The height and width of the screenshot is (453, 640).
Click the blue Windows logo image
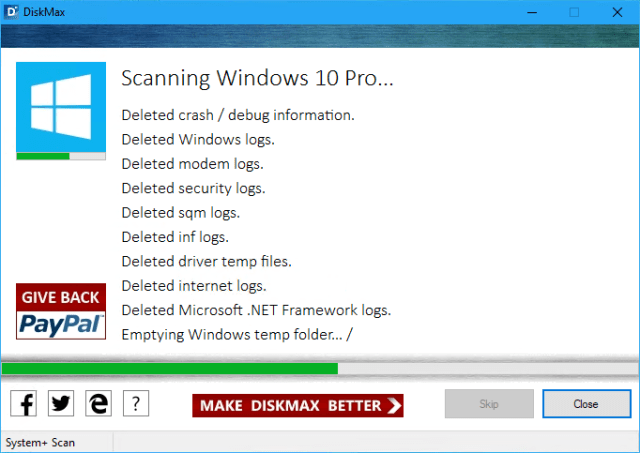pyautogui.click(x=61, y=107)
